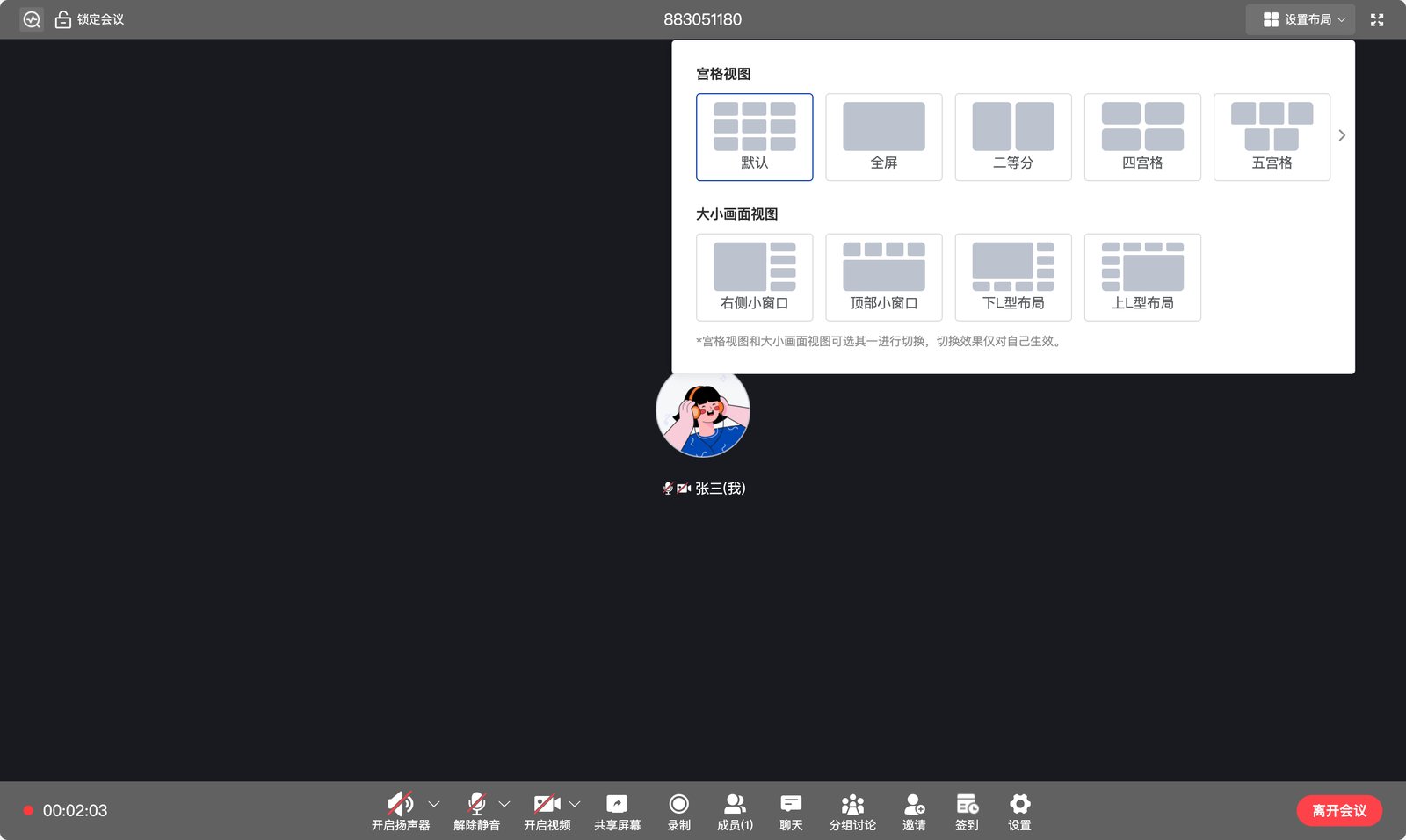The image size is (1406, 840).
Task: Pick the 二等分 split layout
Action: click(x=1013, y=137)
